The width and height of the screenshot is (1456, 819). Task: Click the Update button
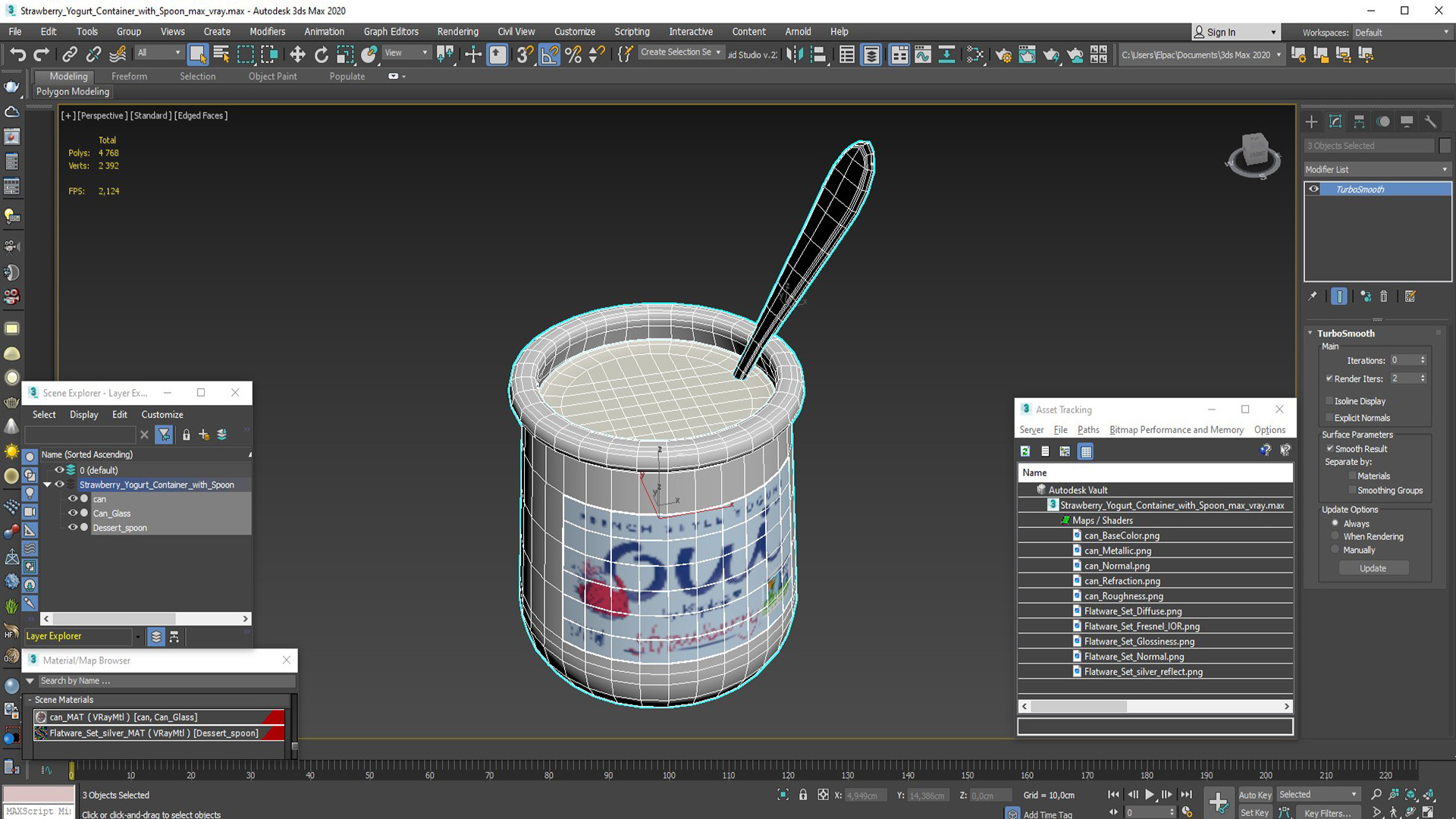(1373, 568)
